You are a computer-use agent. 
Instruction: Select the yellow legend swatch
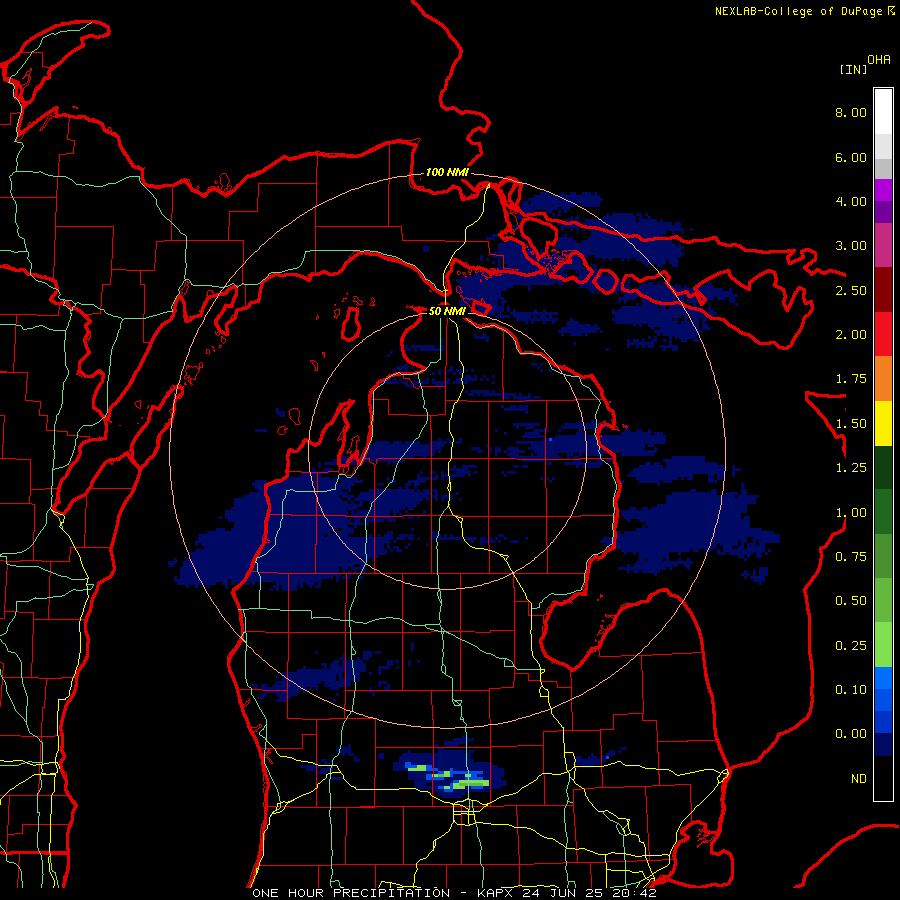[x=883, y=423]
